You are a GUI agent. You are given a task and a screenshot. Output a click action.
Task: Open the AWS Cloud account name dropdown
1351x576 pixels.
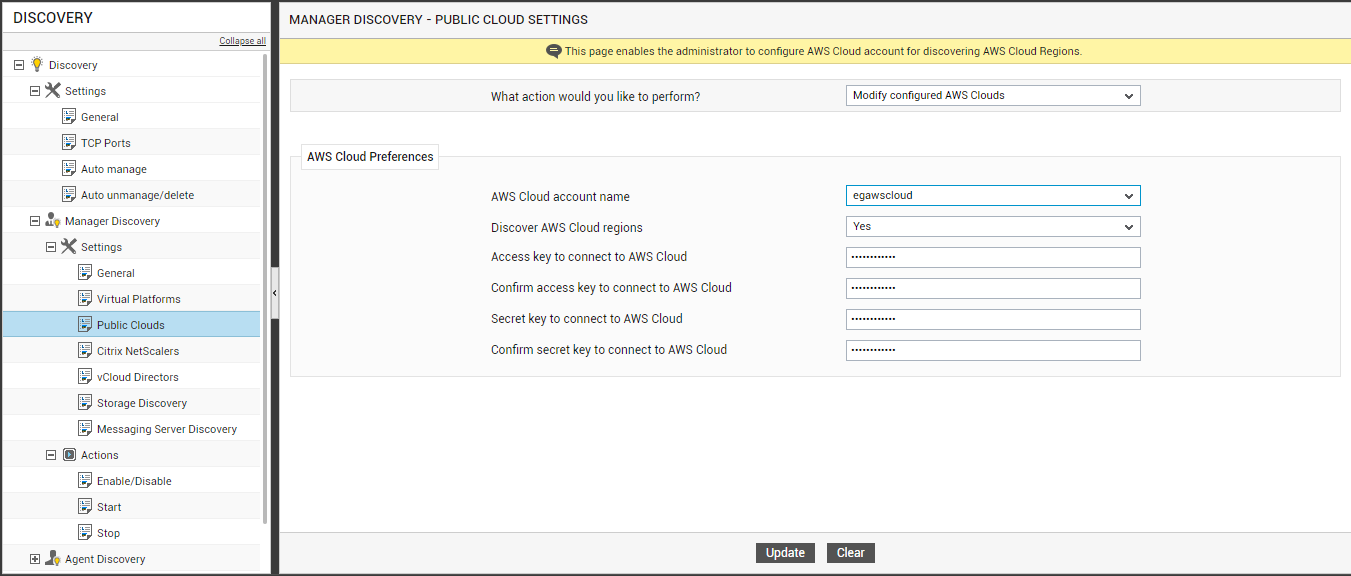[993, 196]
